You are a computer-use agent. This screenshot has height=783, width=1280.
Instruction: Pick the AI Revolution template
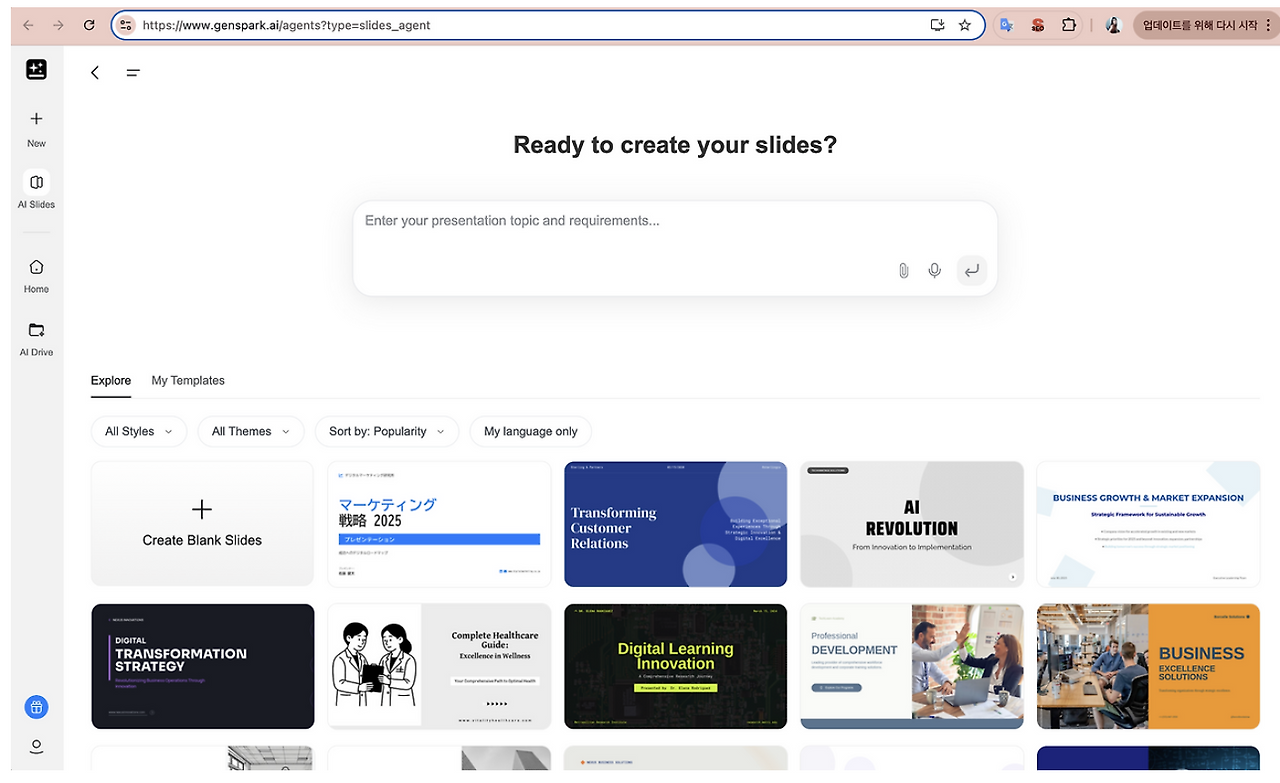pyautogui.click(x=912, y=524)
